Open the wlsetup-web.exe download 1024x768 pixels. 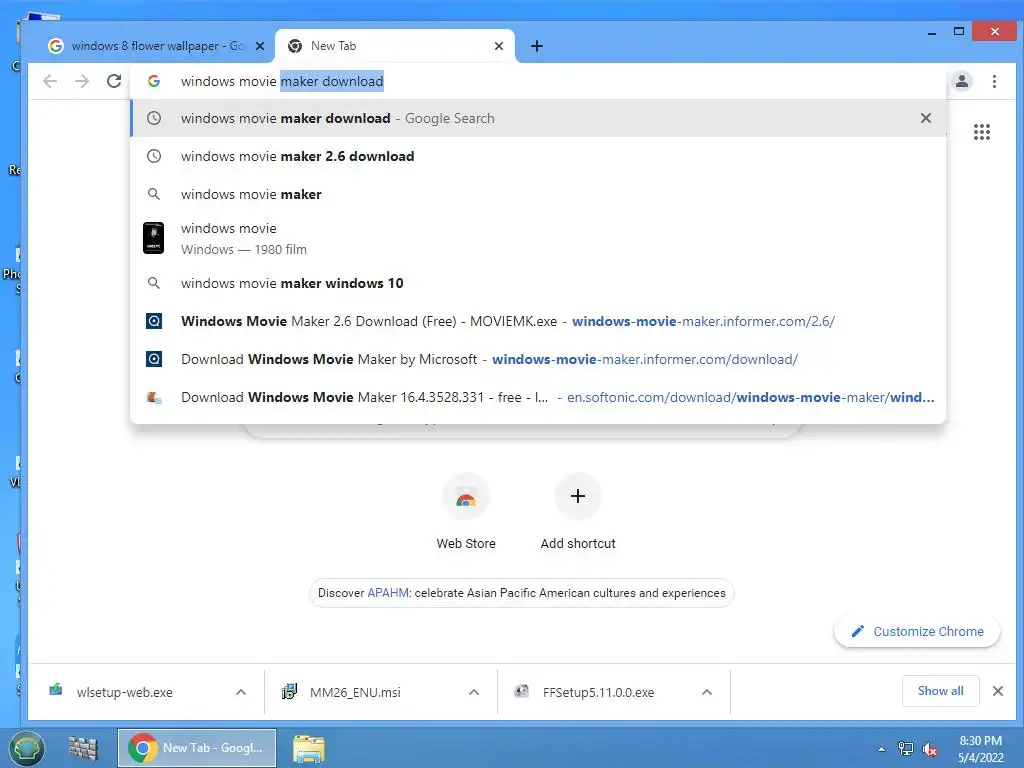pos(125,692)
